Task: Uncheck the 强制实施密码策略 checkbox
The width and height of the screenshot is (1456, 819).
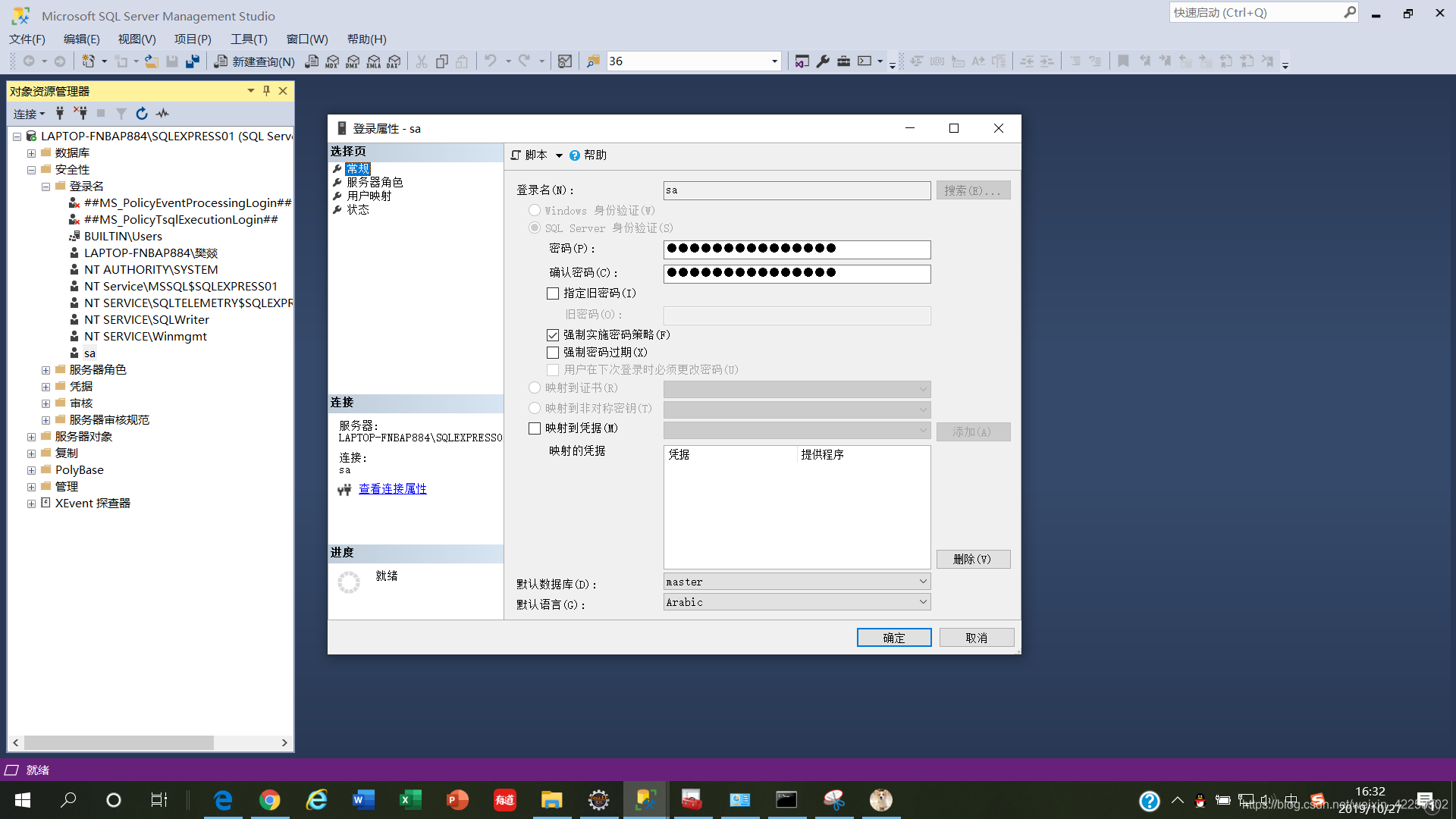Action: tap(553, 335)
